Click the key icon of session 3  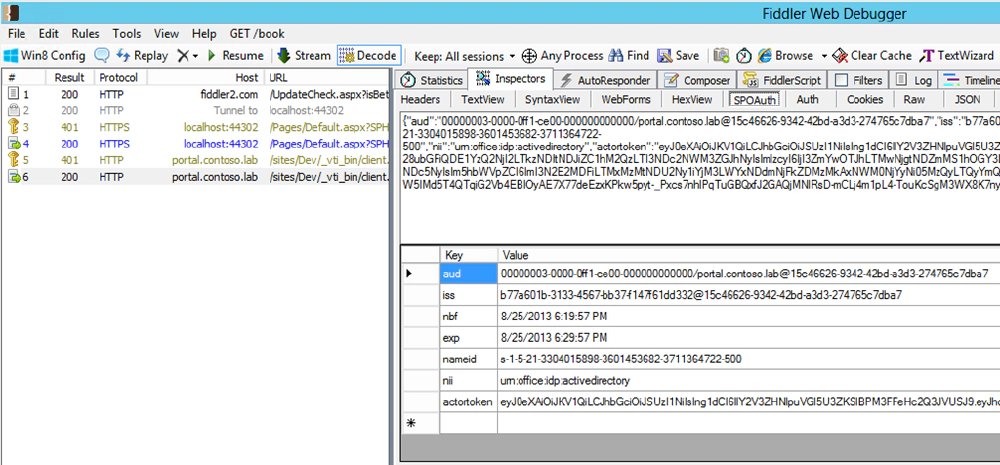(x=14, y=128)
